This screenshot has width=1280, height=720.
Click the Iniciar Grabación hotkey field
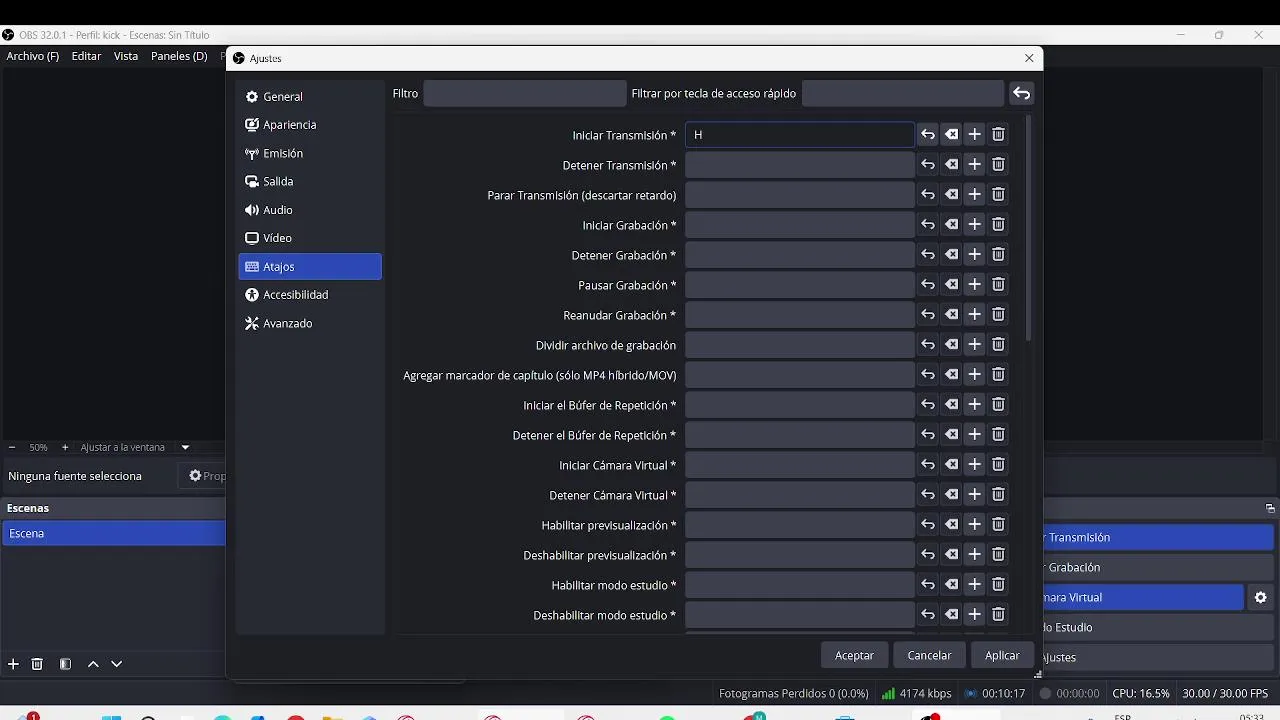pyautogui.click(x=799, y=225)
